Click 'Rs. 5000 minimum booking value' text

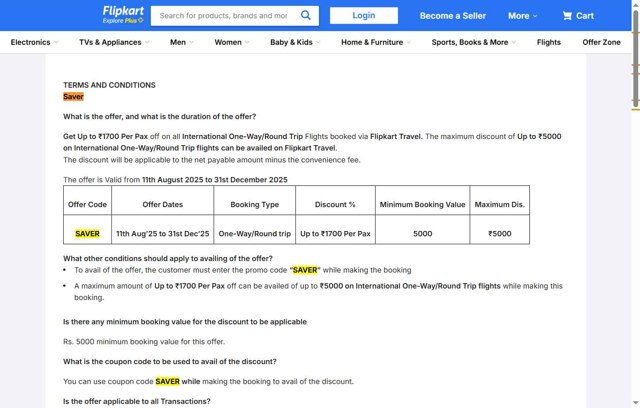tap(144, 341)
